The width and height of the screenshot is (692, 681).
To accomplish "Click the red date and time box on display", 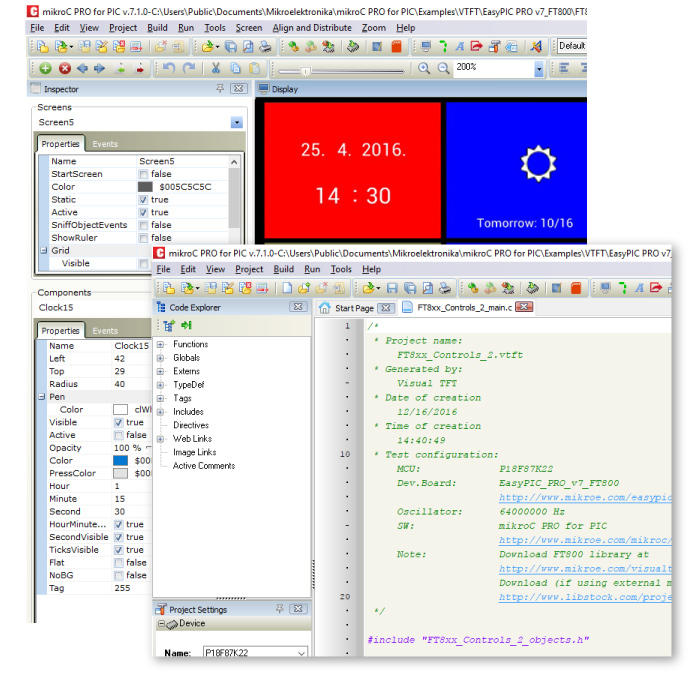I will coord(353,171).
